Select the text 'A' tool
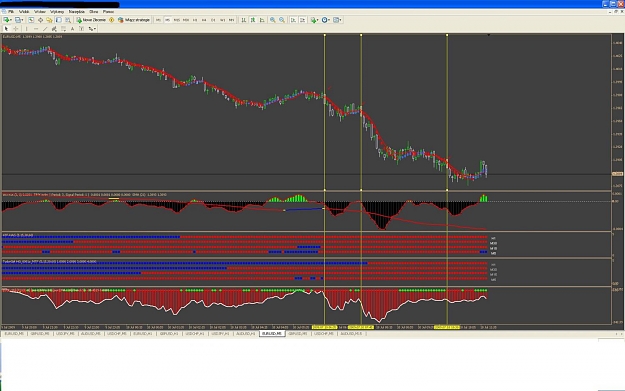This screenshot has width=625, height=391. click(73, 29)
